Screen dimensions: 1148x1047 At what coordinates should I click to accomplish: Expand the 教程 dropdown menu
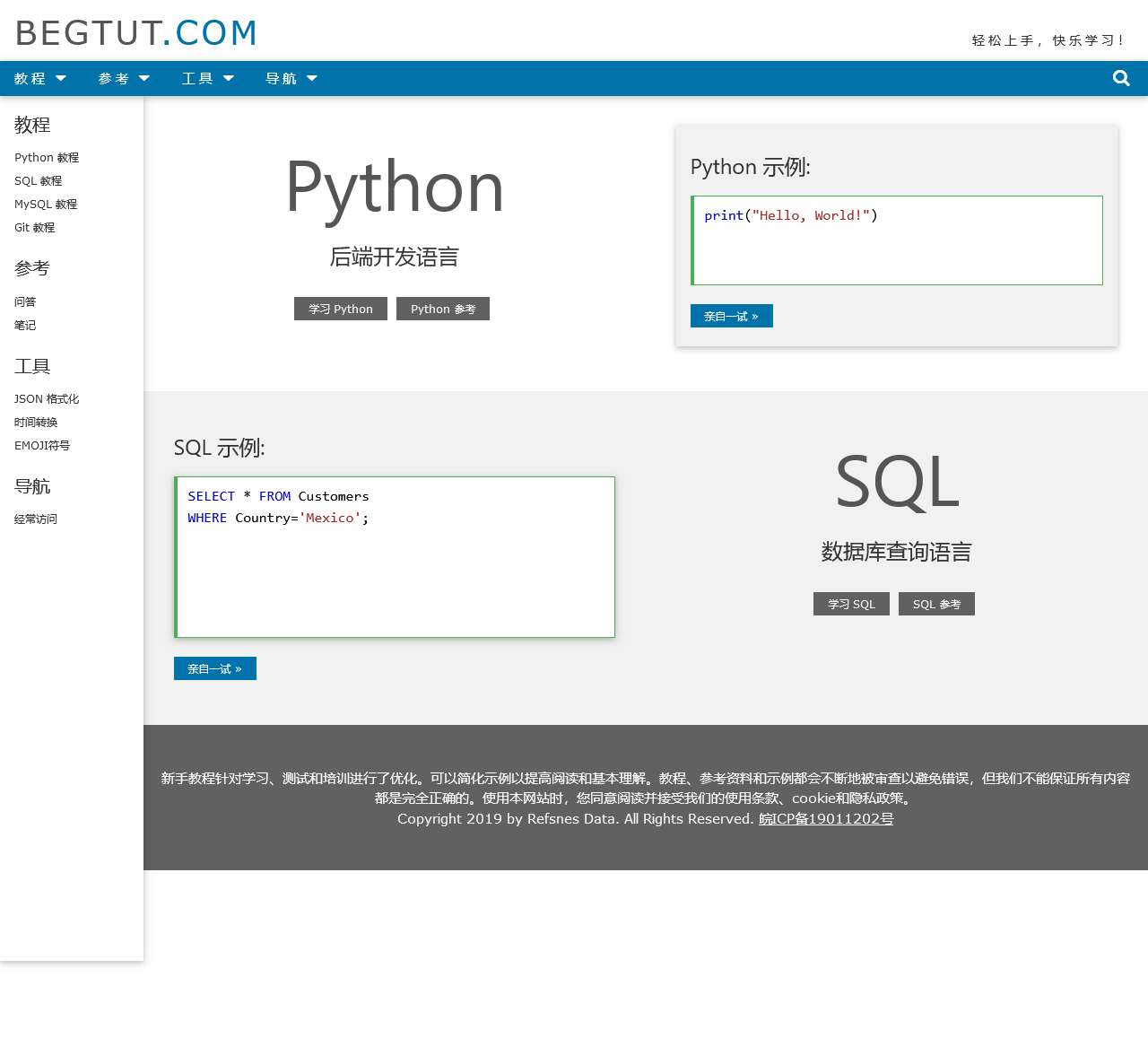(40, 79)
